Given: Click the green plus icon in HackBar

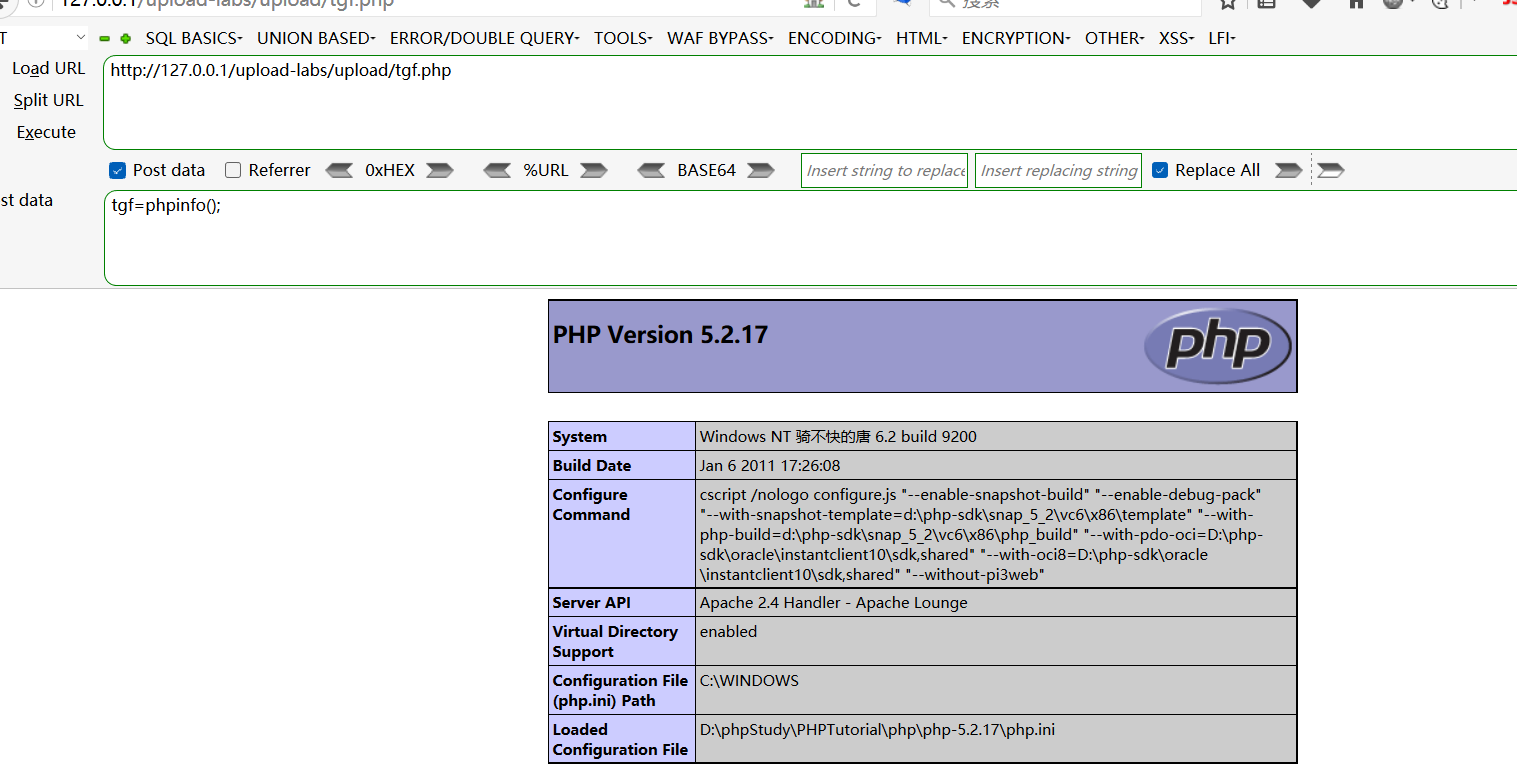Looking at the screenshot, I should point(125,39).
